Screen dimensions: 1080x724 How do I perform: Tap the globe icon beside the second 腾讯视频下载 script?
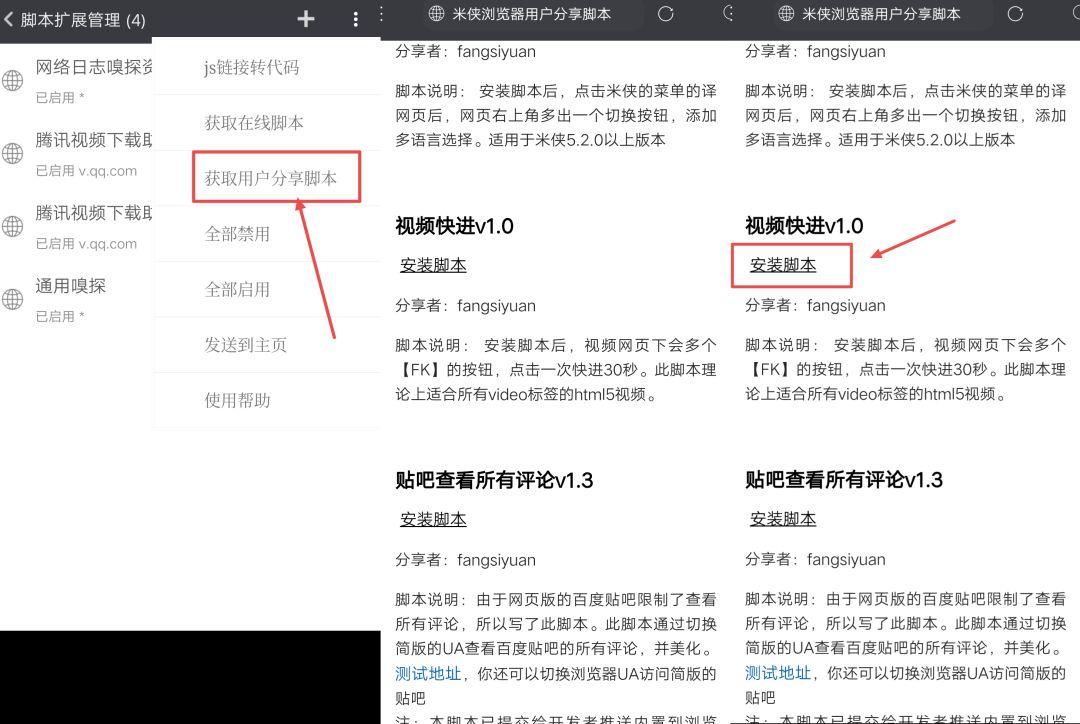(x=14, y=227)
